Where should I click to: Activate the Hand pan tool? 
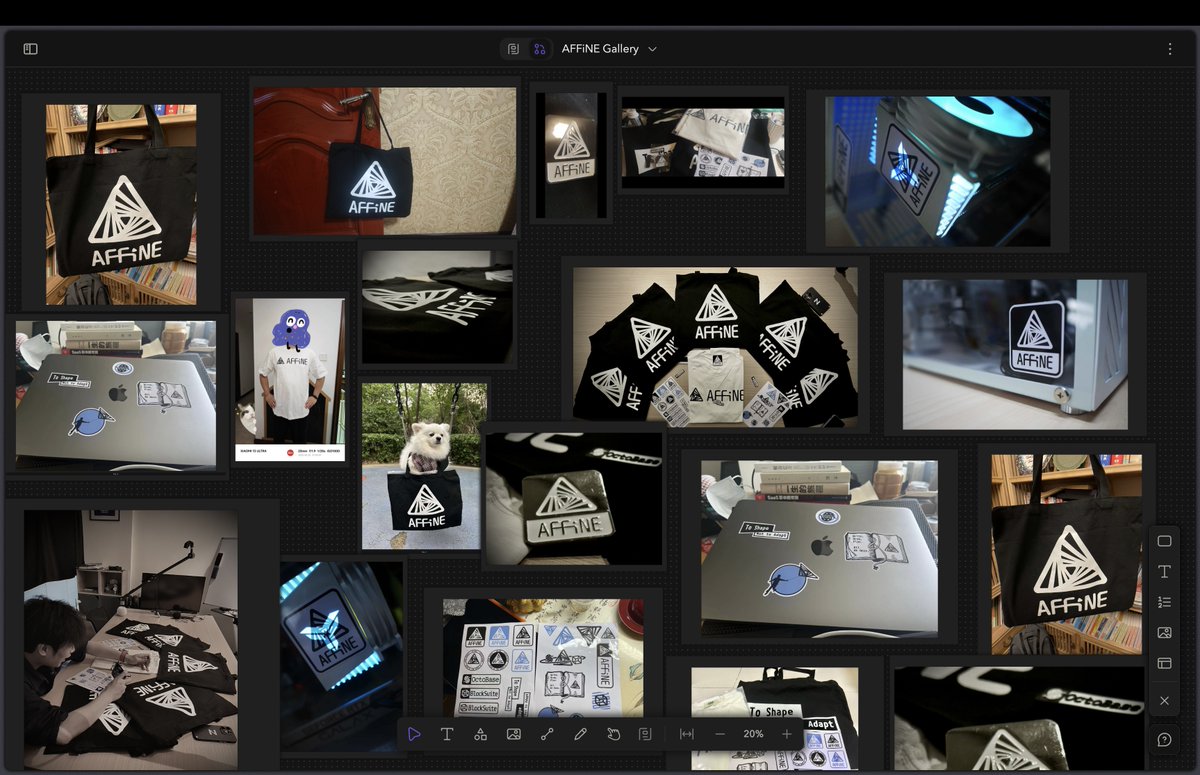pyautogui.click(x=613, y=734)
